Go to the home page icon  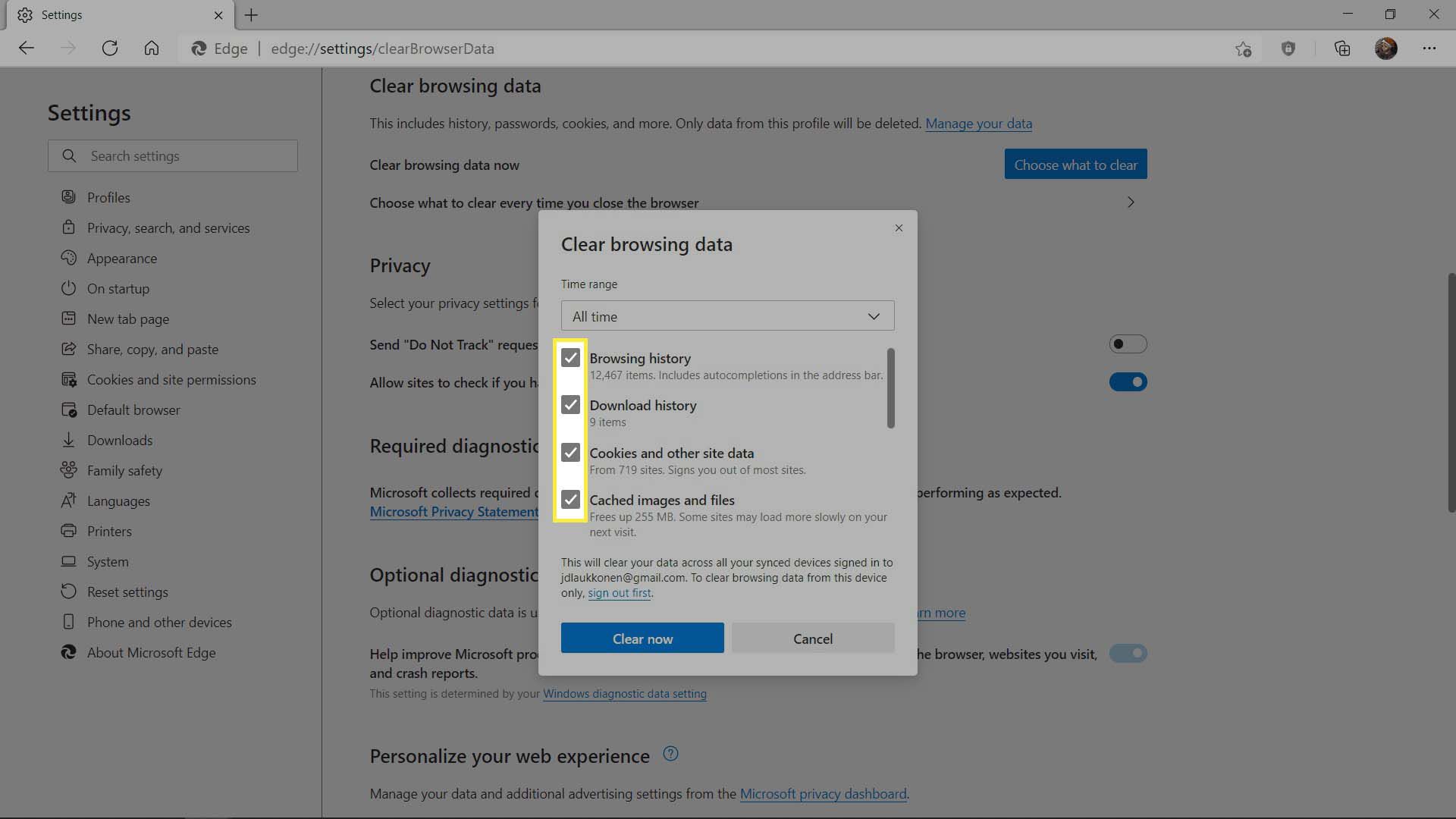point(152,49)
